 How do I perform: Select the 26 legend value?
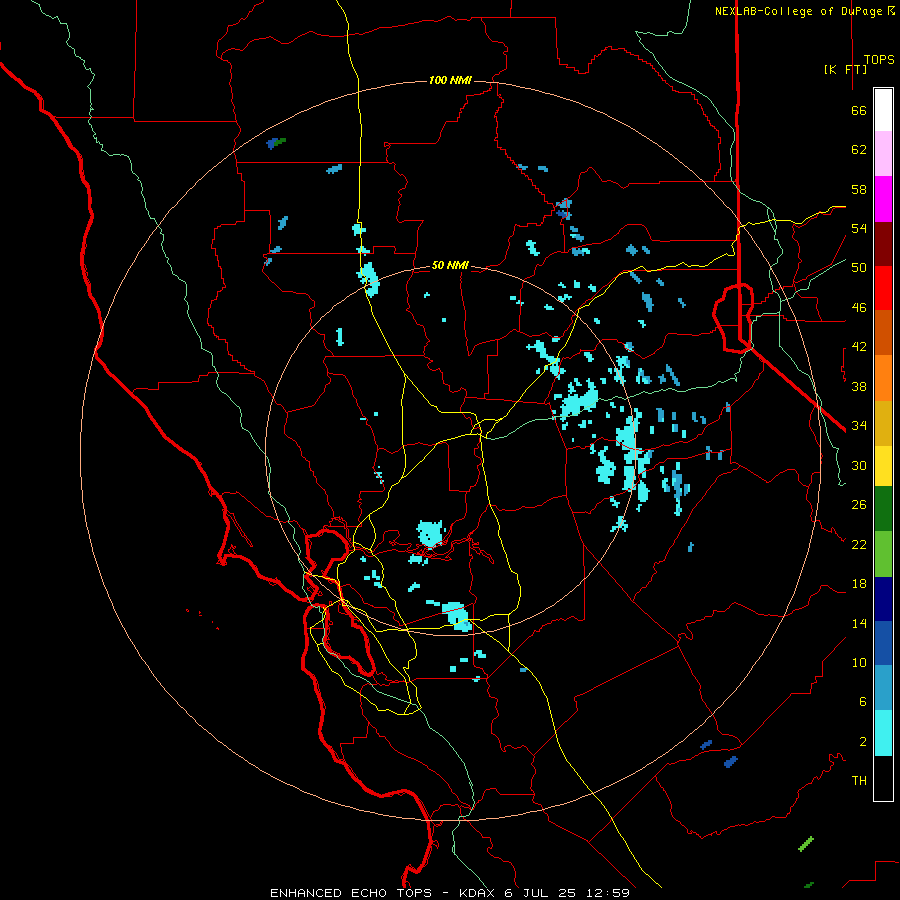point(859,505)
